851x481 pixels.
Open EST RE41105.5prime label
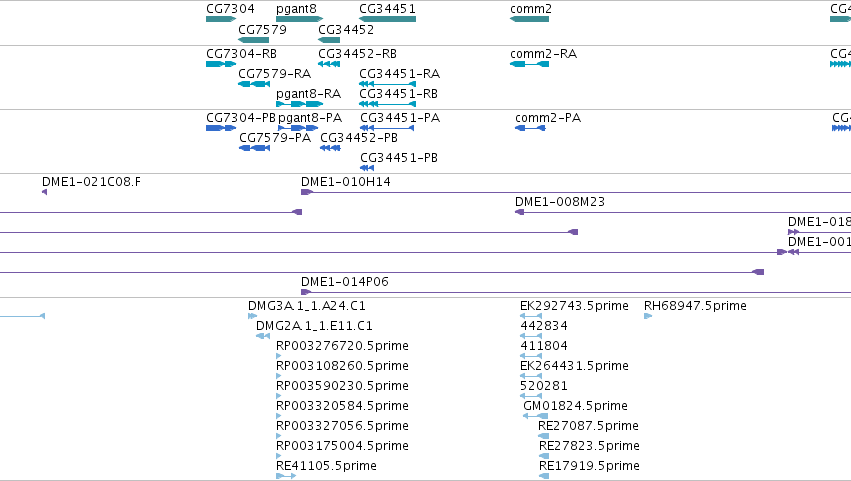coord(326,466)
